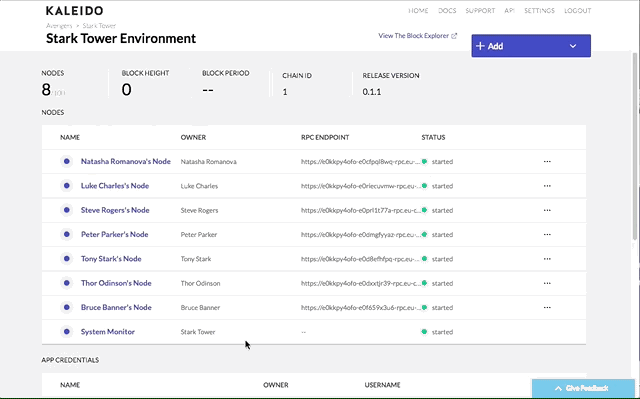The image size is (640, 399).
Task: Click the Luke Charles's Node row icon
Action: 66,186
